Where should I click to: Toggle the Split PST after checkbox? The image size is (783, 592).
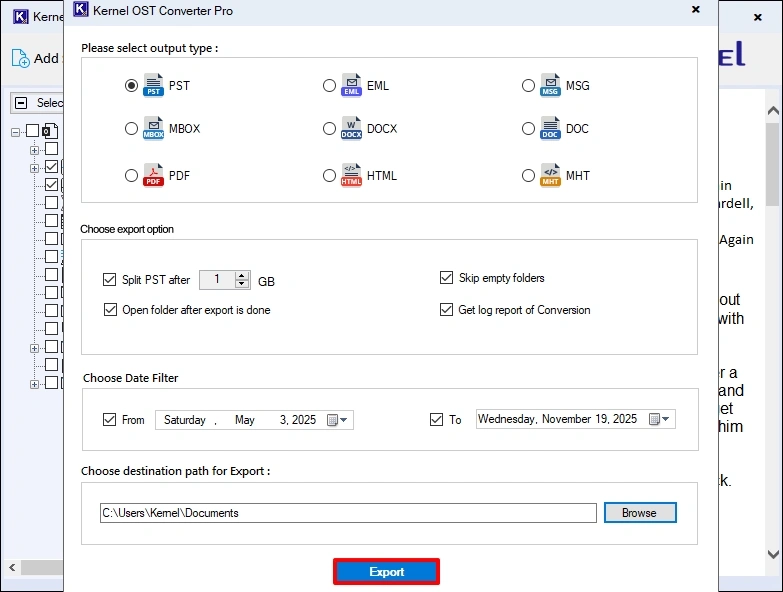pos(109,280)
